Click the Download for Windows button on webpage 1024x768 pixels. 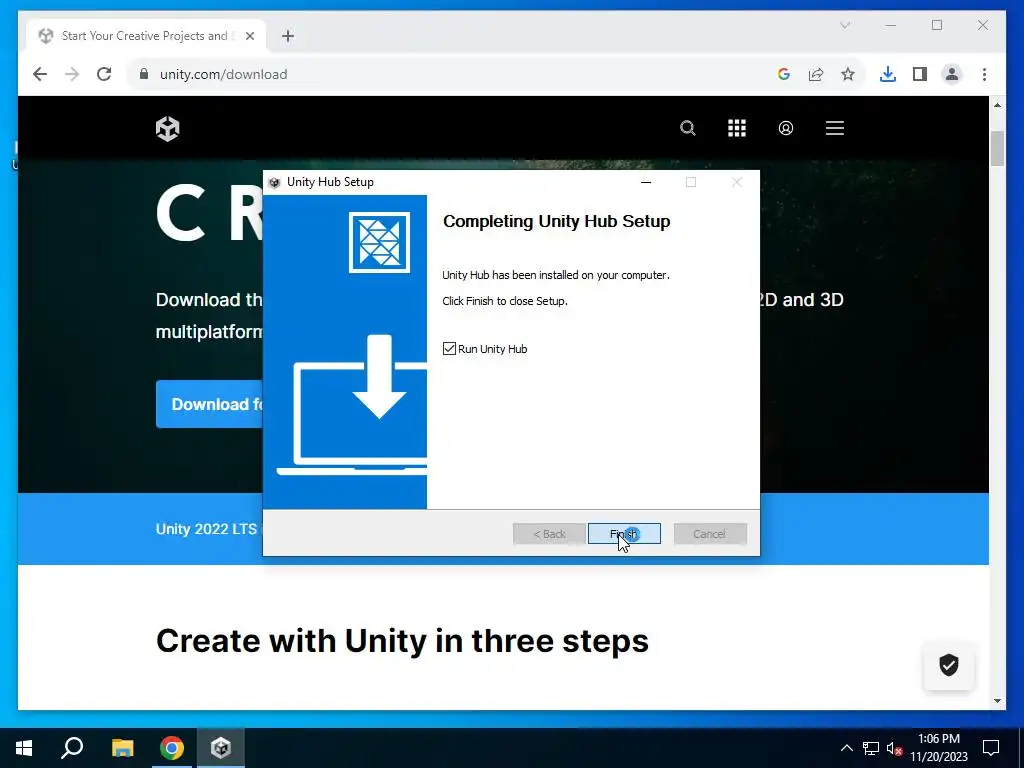(x=210, y=404)
